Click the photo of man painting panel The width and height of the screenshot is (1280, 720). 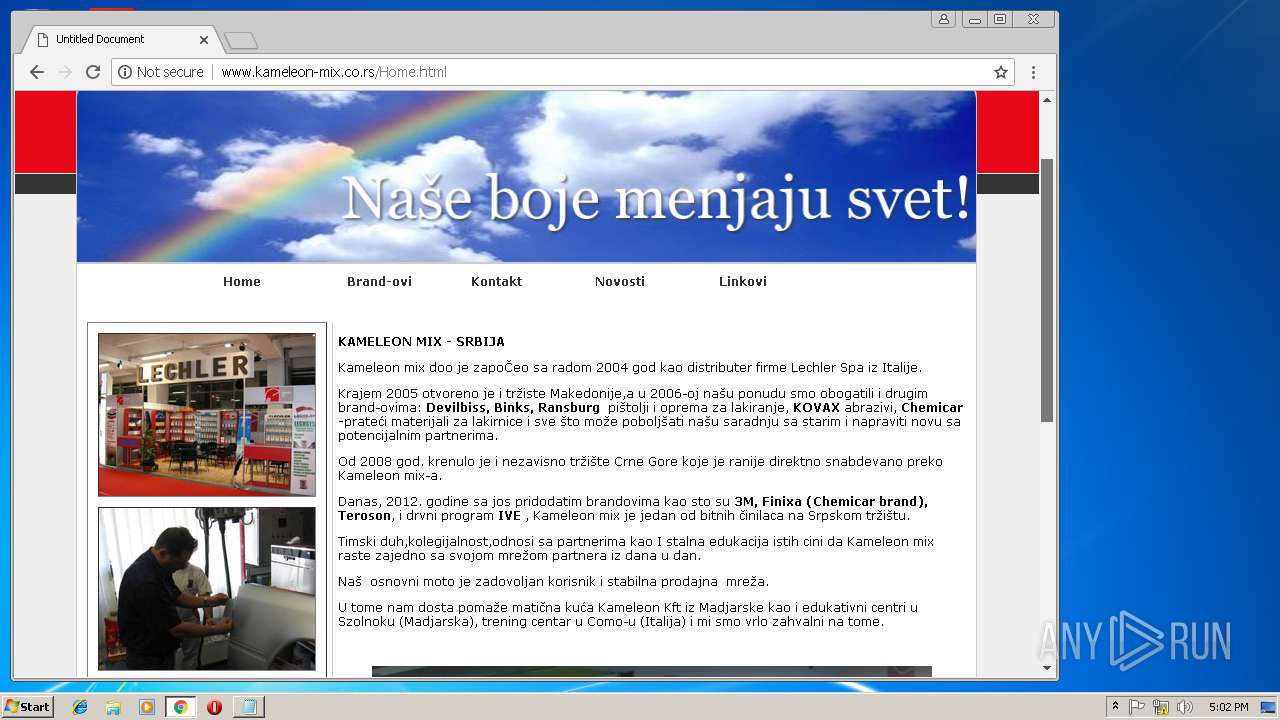coord(207,589)
